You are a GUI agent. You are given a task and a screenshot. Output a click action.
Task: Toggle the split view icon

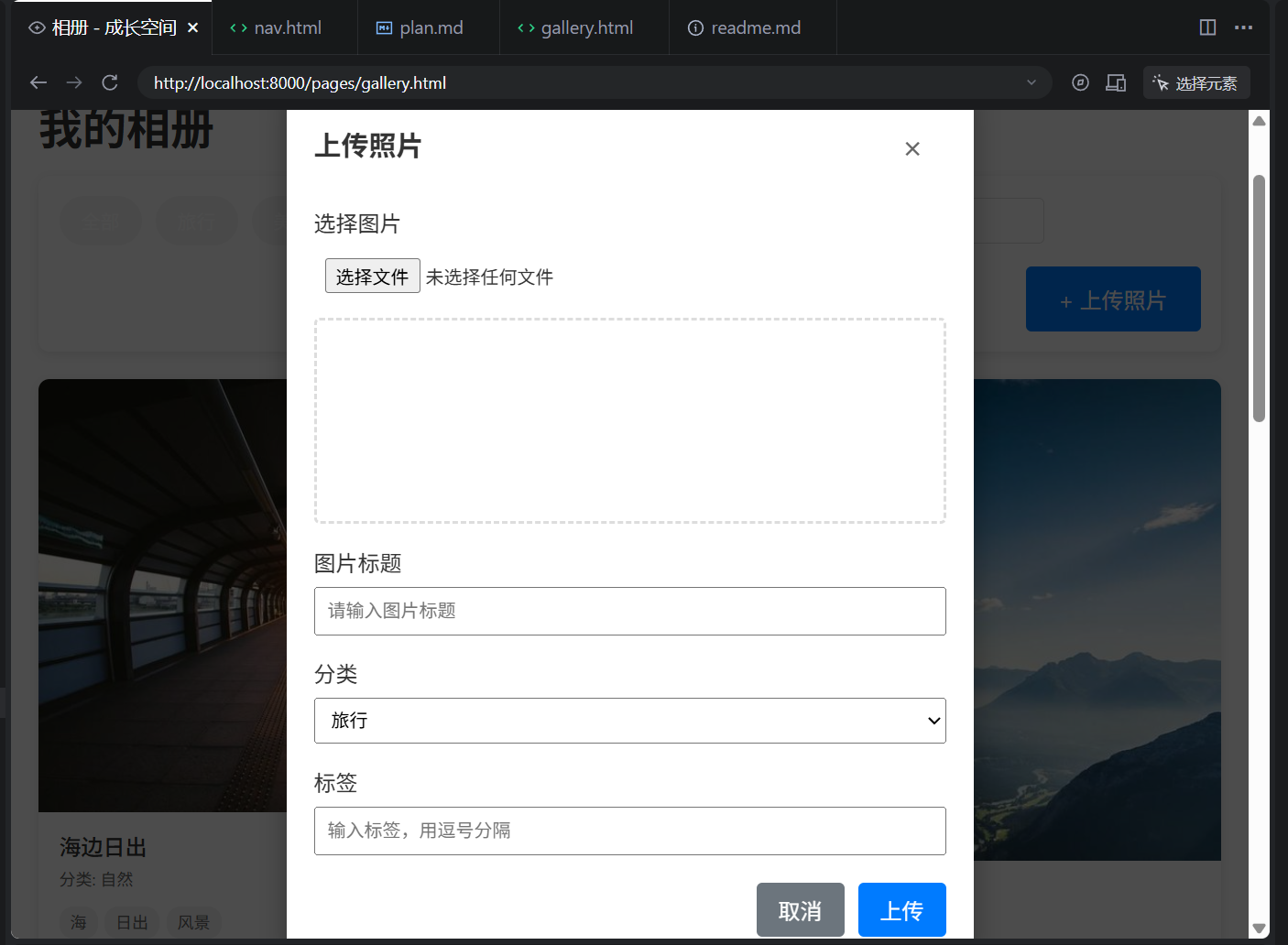coord(1206,27)
